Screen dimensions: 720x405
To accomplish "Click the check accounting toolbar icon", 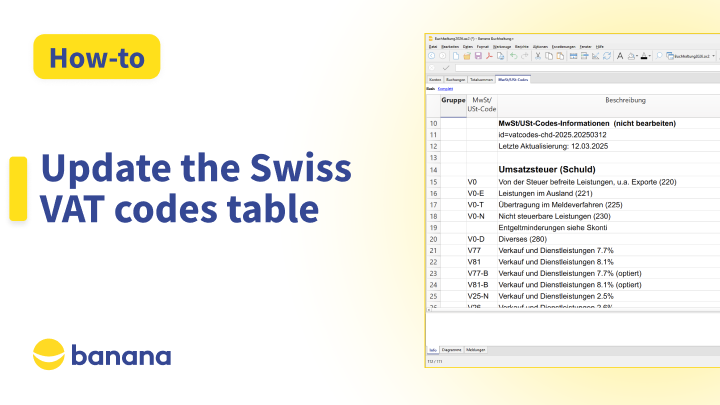I will point(596,56).
